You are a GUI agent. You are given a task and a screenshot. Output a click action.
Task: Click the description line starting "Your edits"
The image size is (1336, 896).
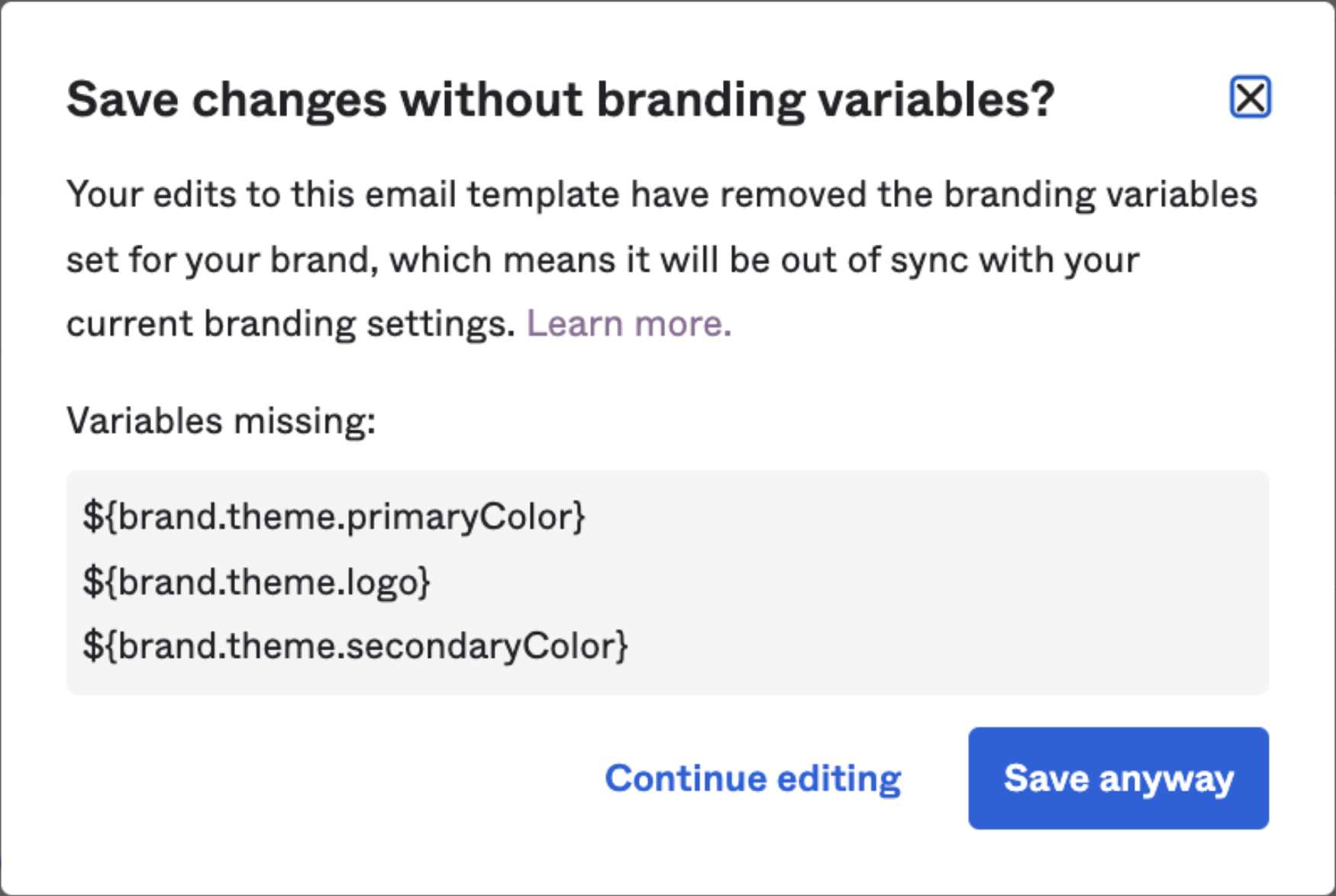(x=661, y=195)
